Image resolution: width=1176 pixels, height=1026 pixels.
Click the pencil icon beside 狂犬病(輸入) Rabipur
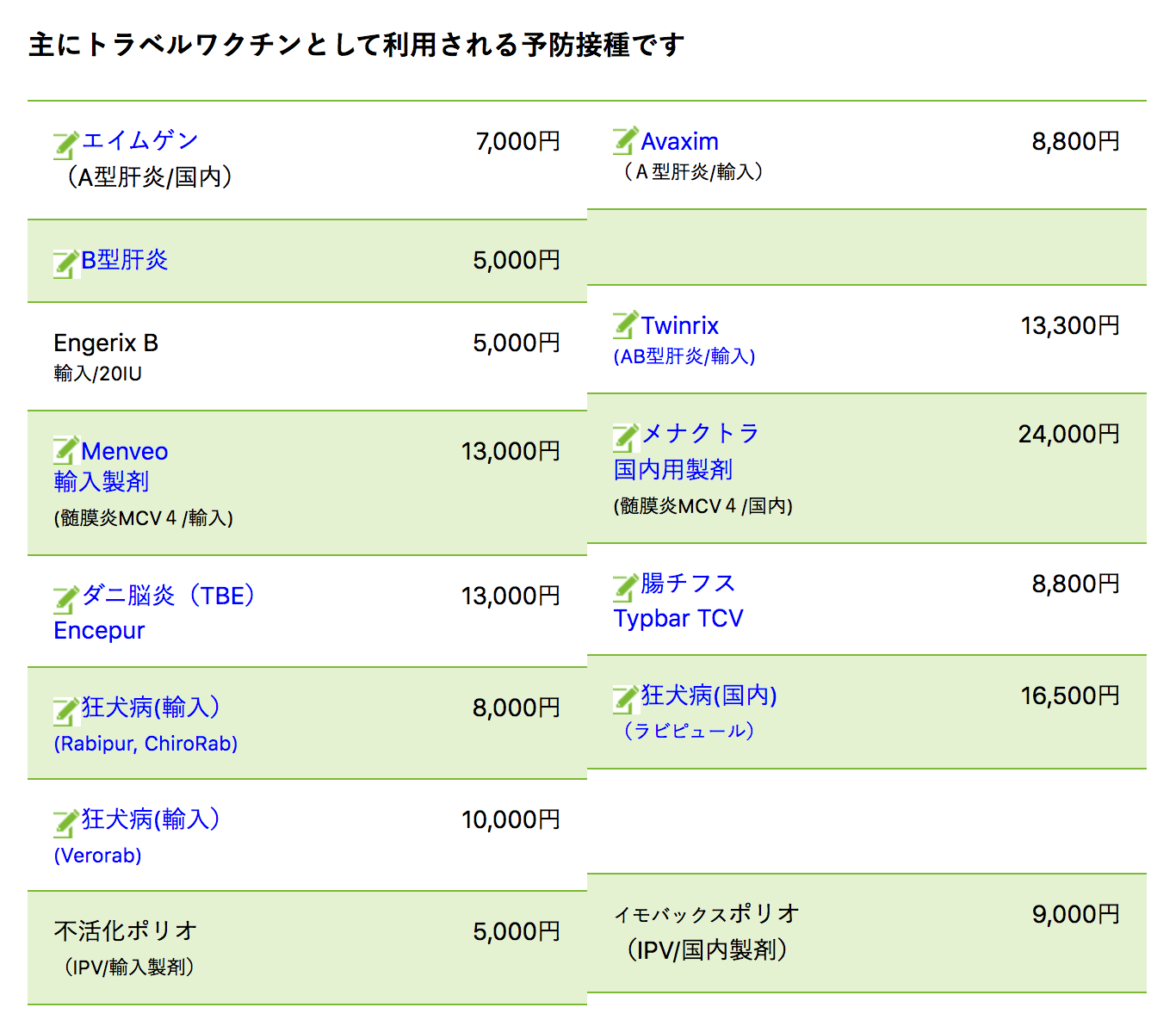(x=67, y=712)
